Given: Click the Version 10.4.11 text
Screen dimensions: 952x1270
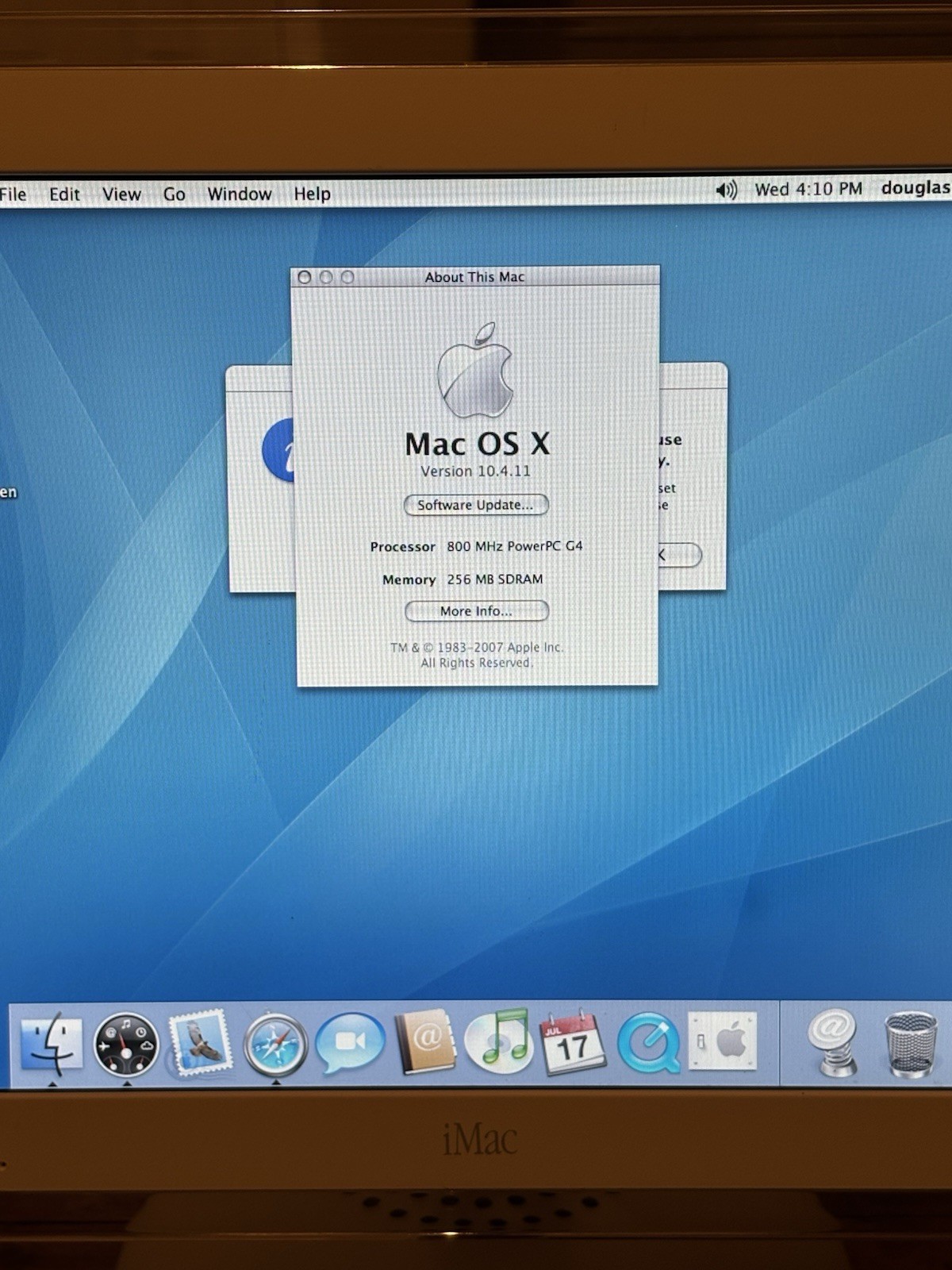Looking at the screenshot, I should 475,471.
